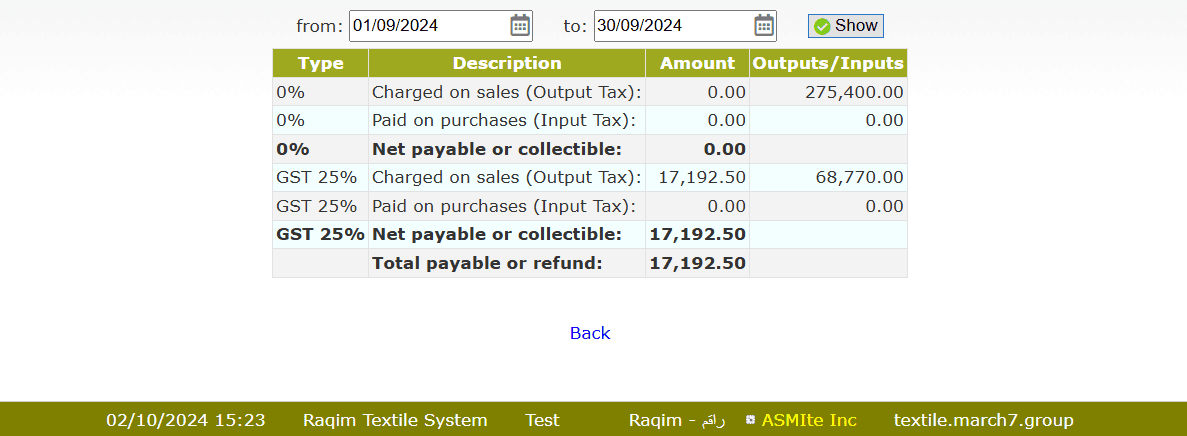Click the Total payable or refund label

[x=487, y=263]
